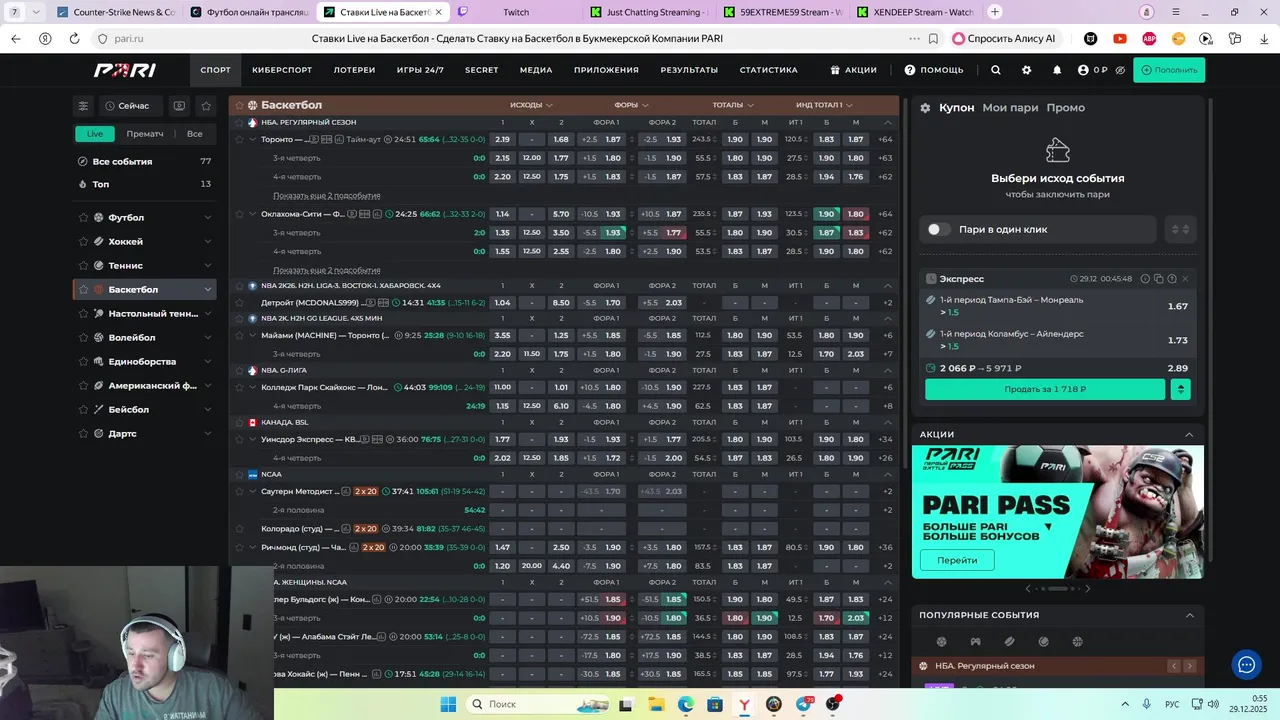
Task: Open the Киберспорт menu
Action: [282, 70]
